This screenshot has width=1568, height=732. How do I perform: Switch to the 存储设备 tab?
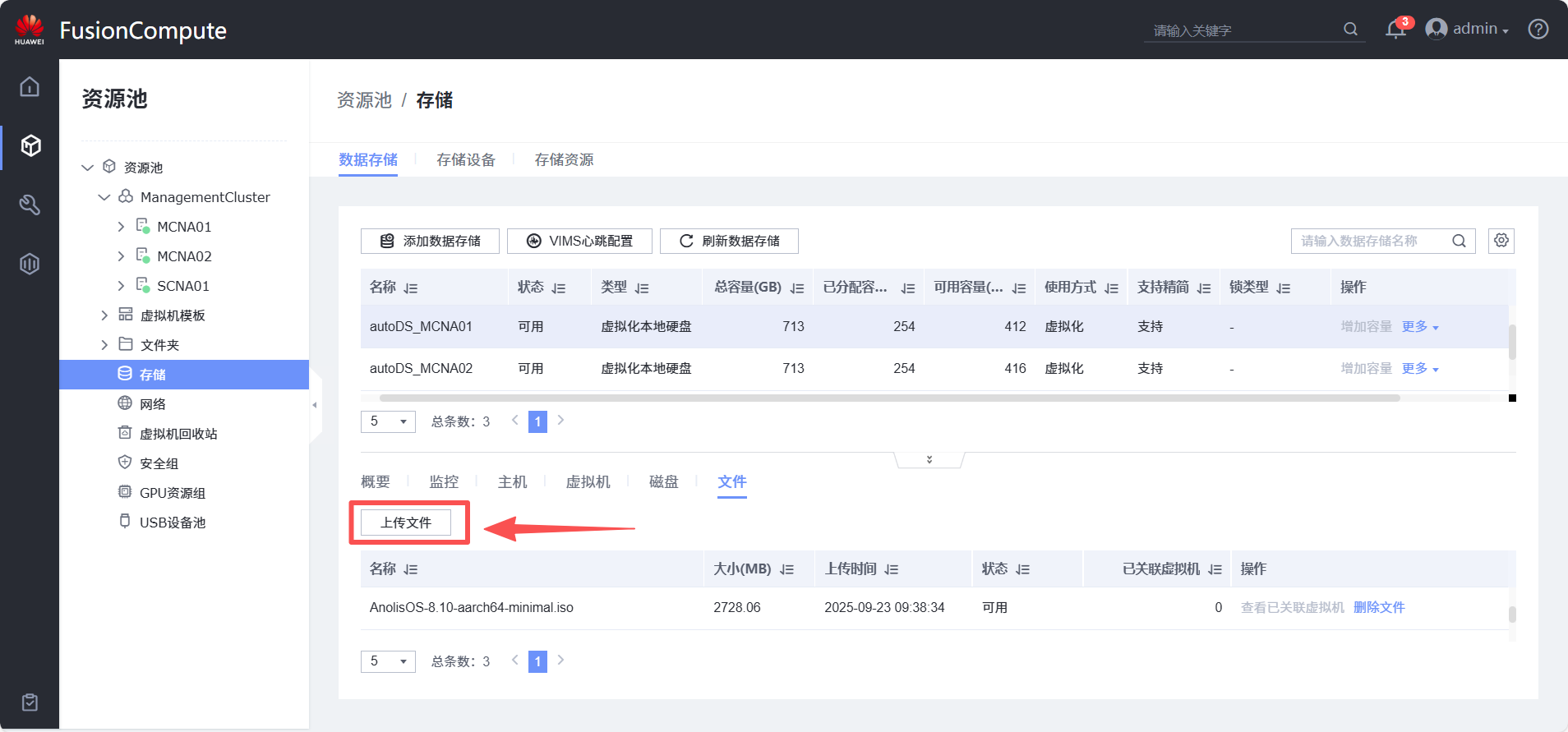pyautogui.click(x=466, y=159)
